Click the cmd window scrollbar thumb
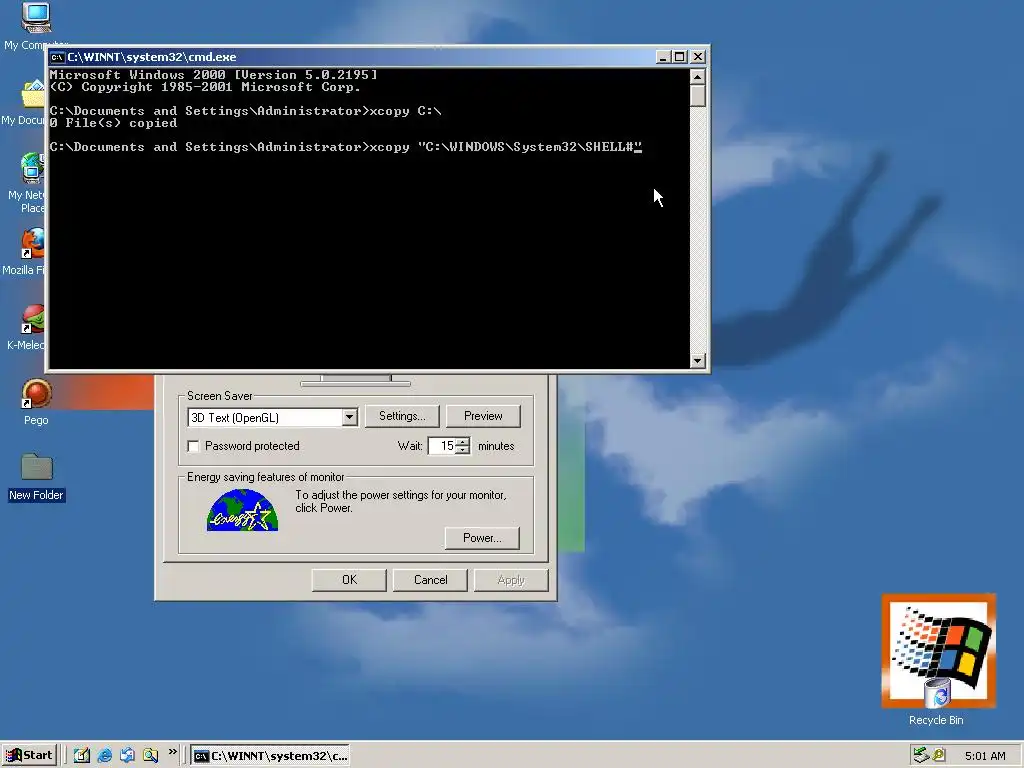Viewport: 1024px width, 768px height. (697, 95)
